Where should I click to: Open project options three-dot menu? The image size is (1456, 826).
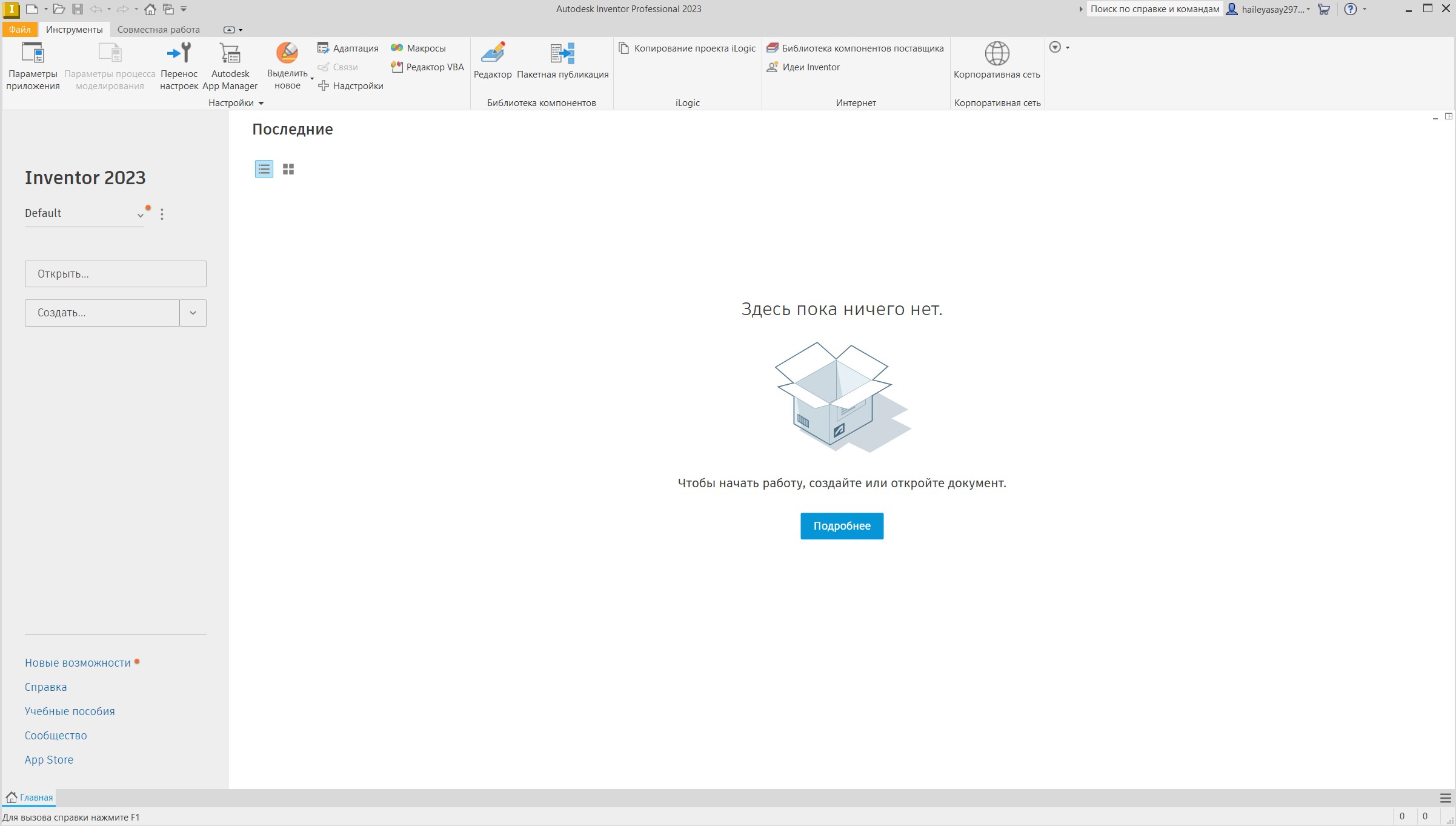[x=162, y=214]
